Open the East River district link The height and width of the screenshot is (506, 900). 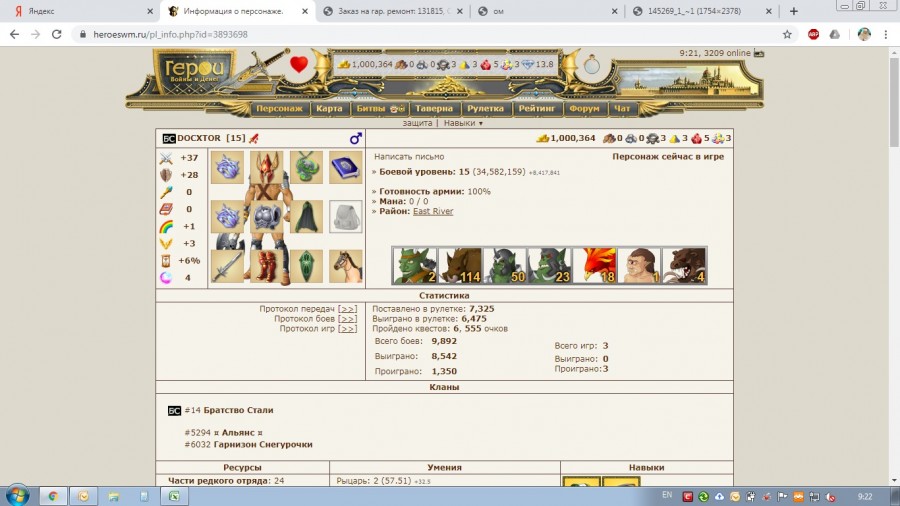point(433,211)
